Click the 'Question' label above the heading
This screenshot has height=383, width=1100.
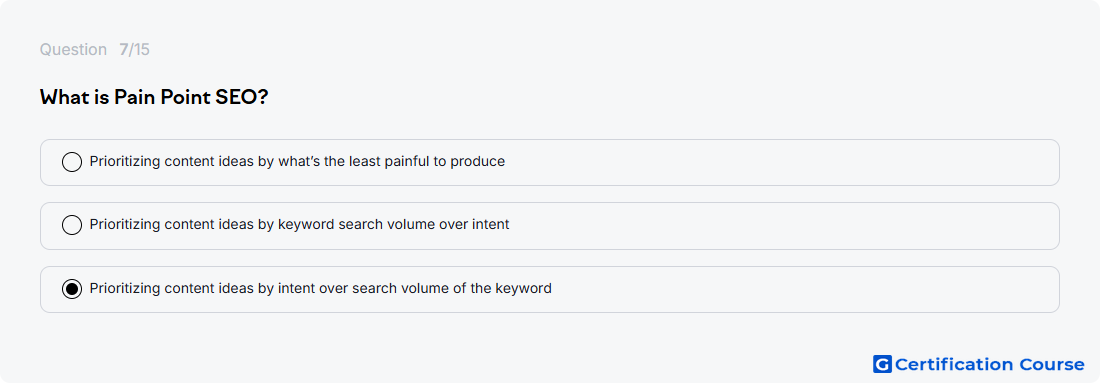click(x=73, y=50)
